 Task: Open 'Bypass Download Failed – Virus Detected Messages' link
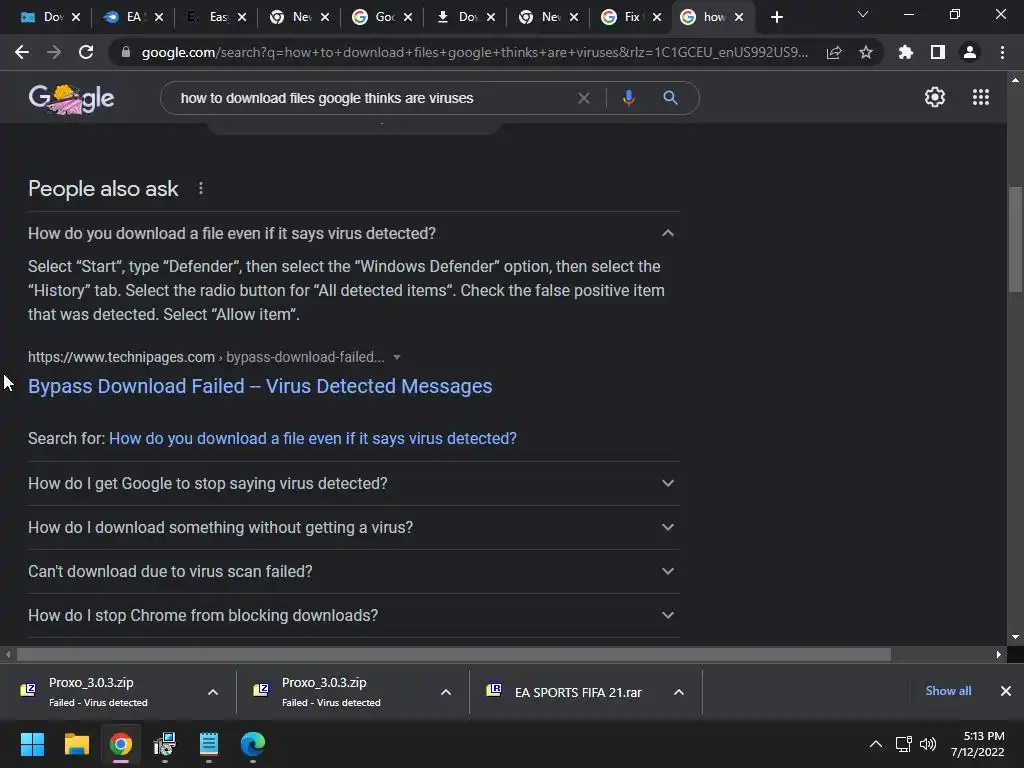click(x=260, y=386)
